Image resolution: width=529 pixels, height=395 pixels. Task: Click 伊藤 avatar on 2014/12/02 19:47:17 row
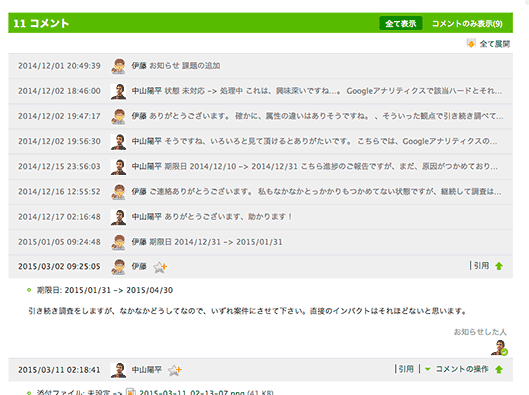(118, 116)
